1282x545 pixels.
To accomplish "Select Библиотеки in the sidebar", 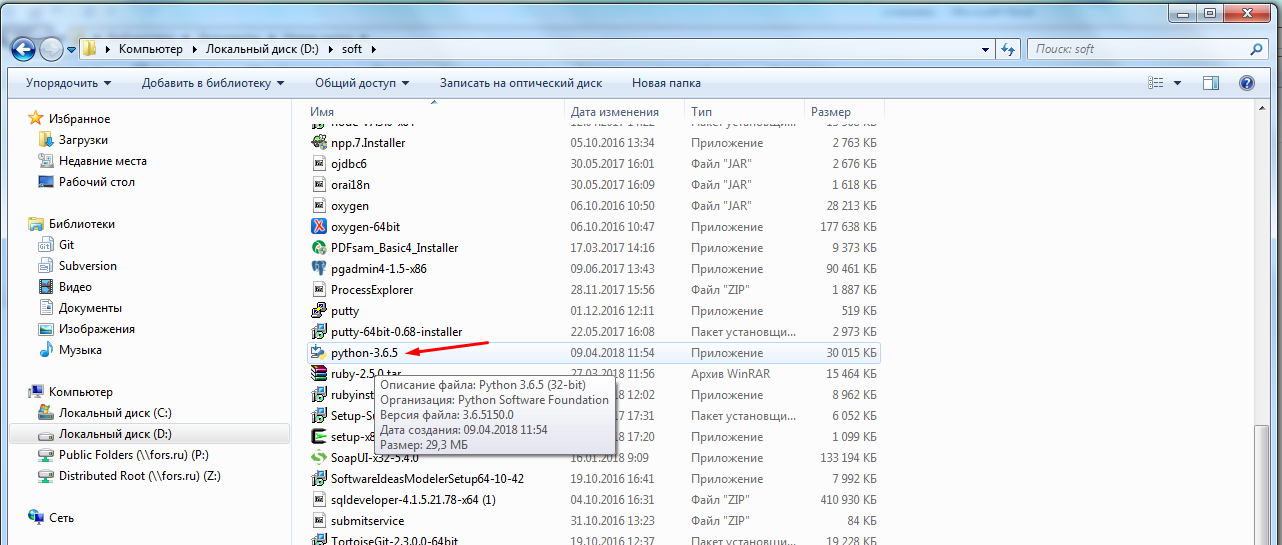I will pos(82,224).
